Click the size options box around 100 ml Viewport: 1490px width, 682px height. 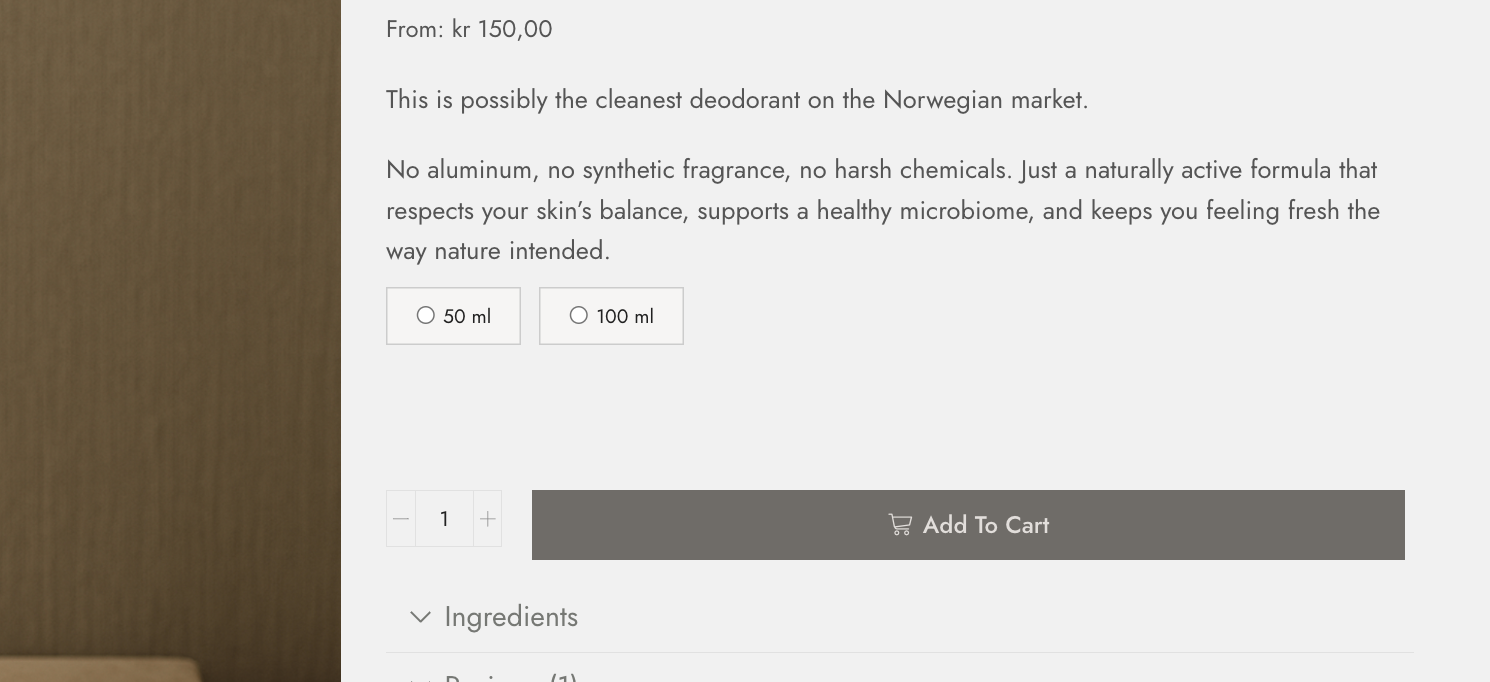[x=611, y=316]
